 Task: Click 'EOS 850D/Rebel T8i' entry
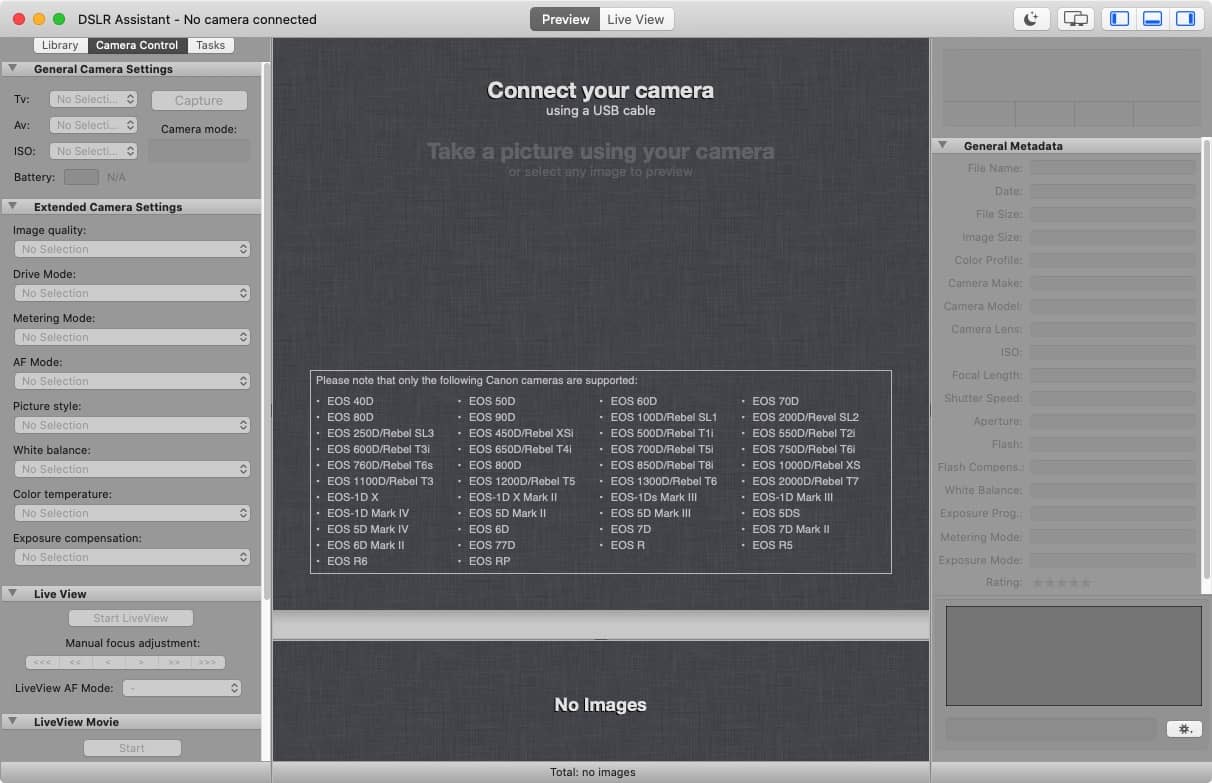click(662, 465)
